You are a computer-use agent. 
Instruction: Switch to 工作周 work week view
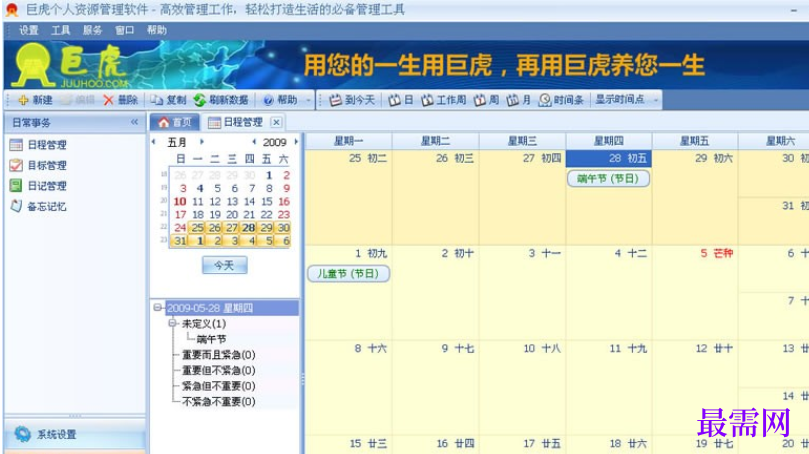[x=444, y=100]
